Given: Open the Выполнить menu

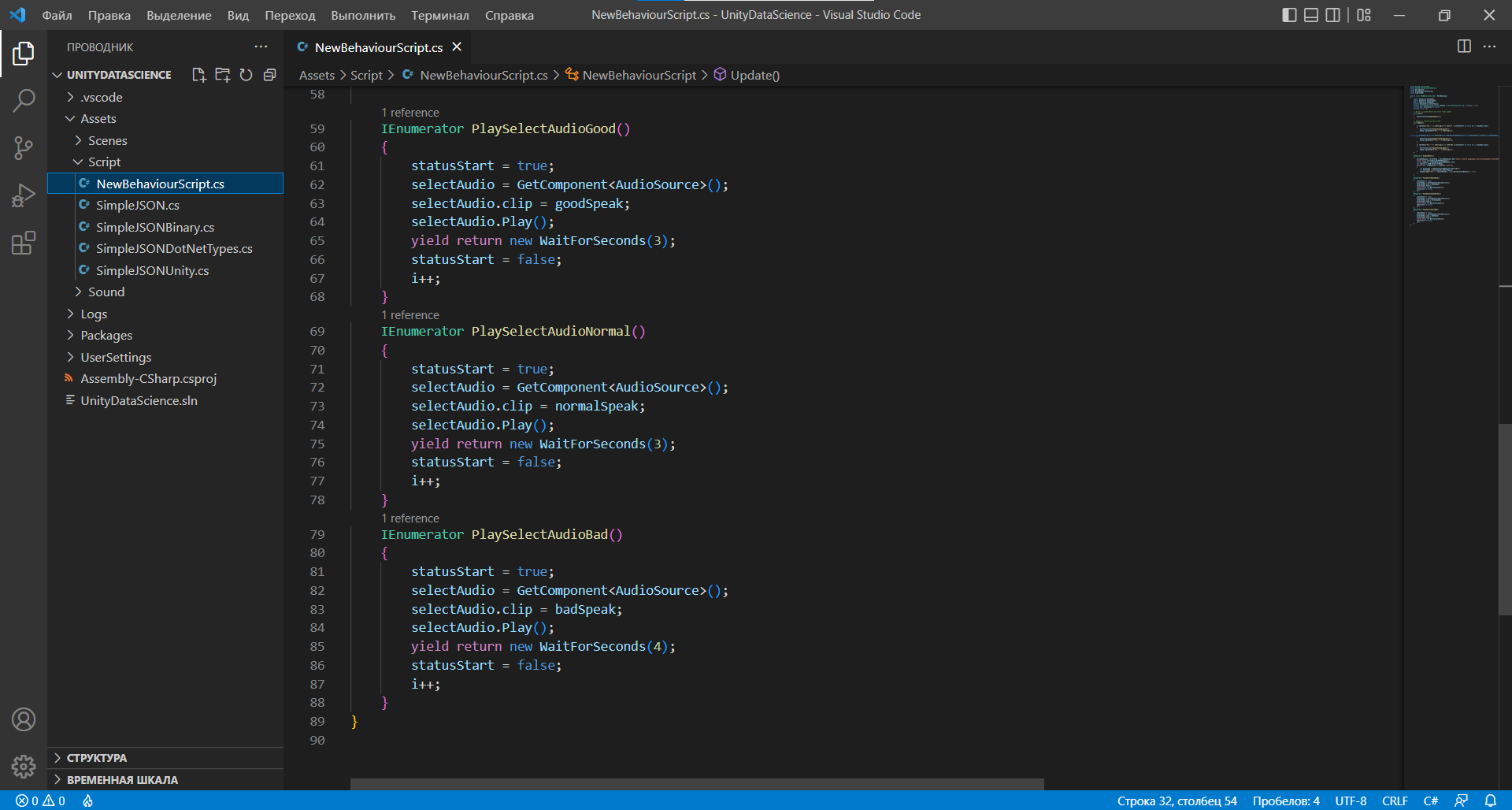Looking at the screenshot, I should (363, 15).
